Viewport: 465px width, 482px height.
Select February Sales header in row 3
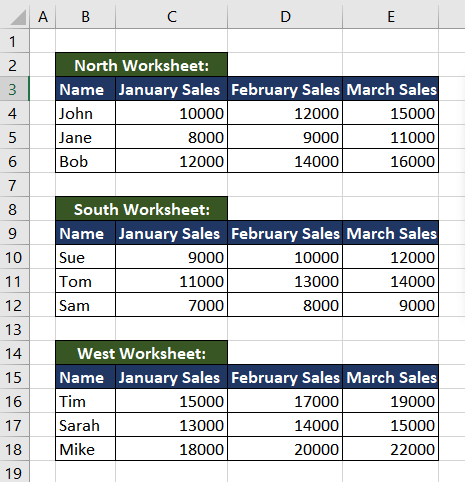point(285,89)
